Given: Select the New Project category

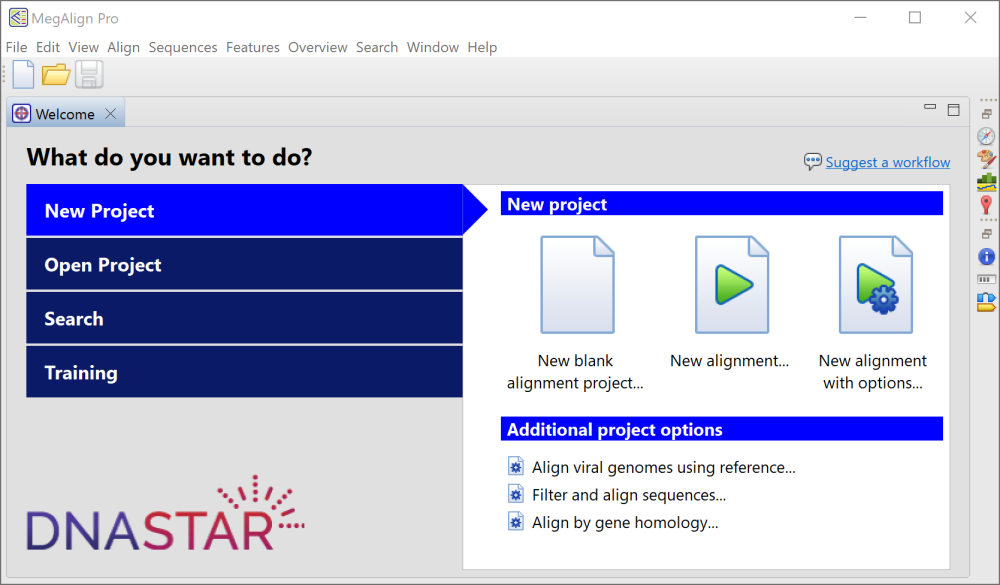Looking at the screenshot, I should coord(244,211).
